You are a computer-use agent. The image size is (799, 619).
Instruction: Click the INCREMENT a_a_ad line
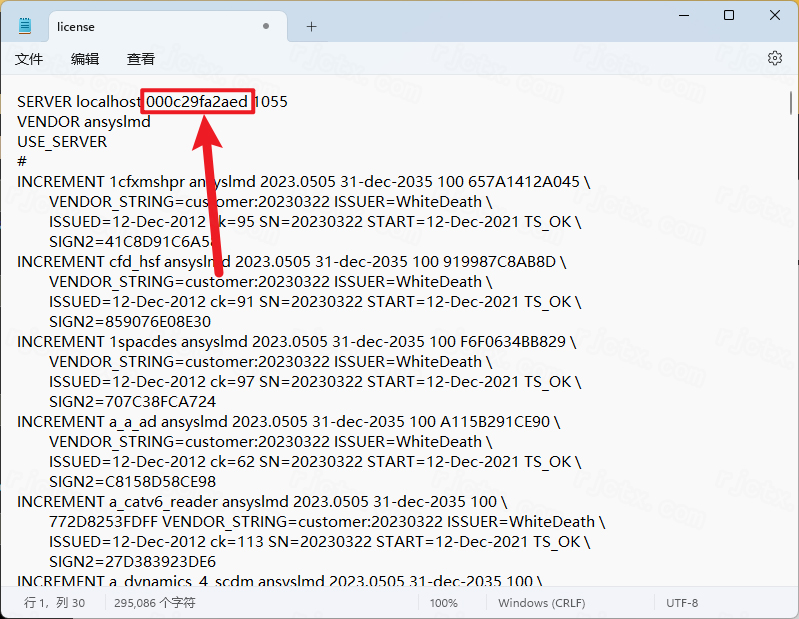click(288, 422)
